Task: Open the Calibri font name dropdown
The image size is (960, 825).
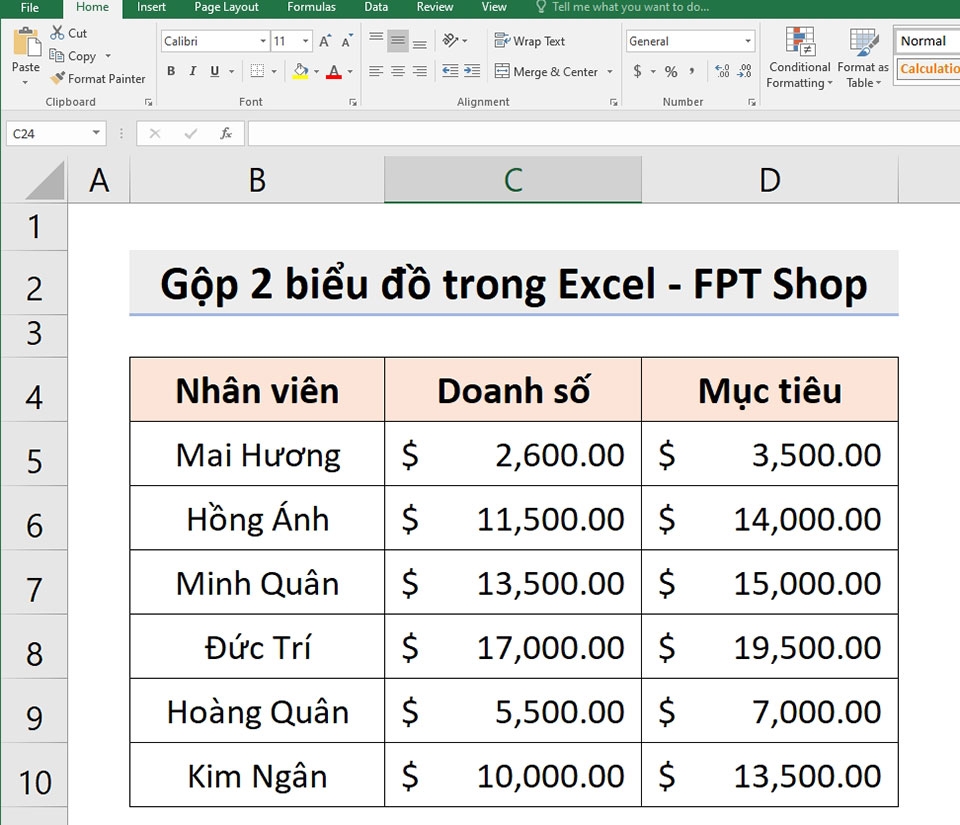Action: [x=263, y=41]
